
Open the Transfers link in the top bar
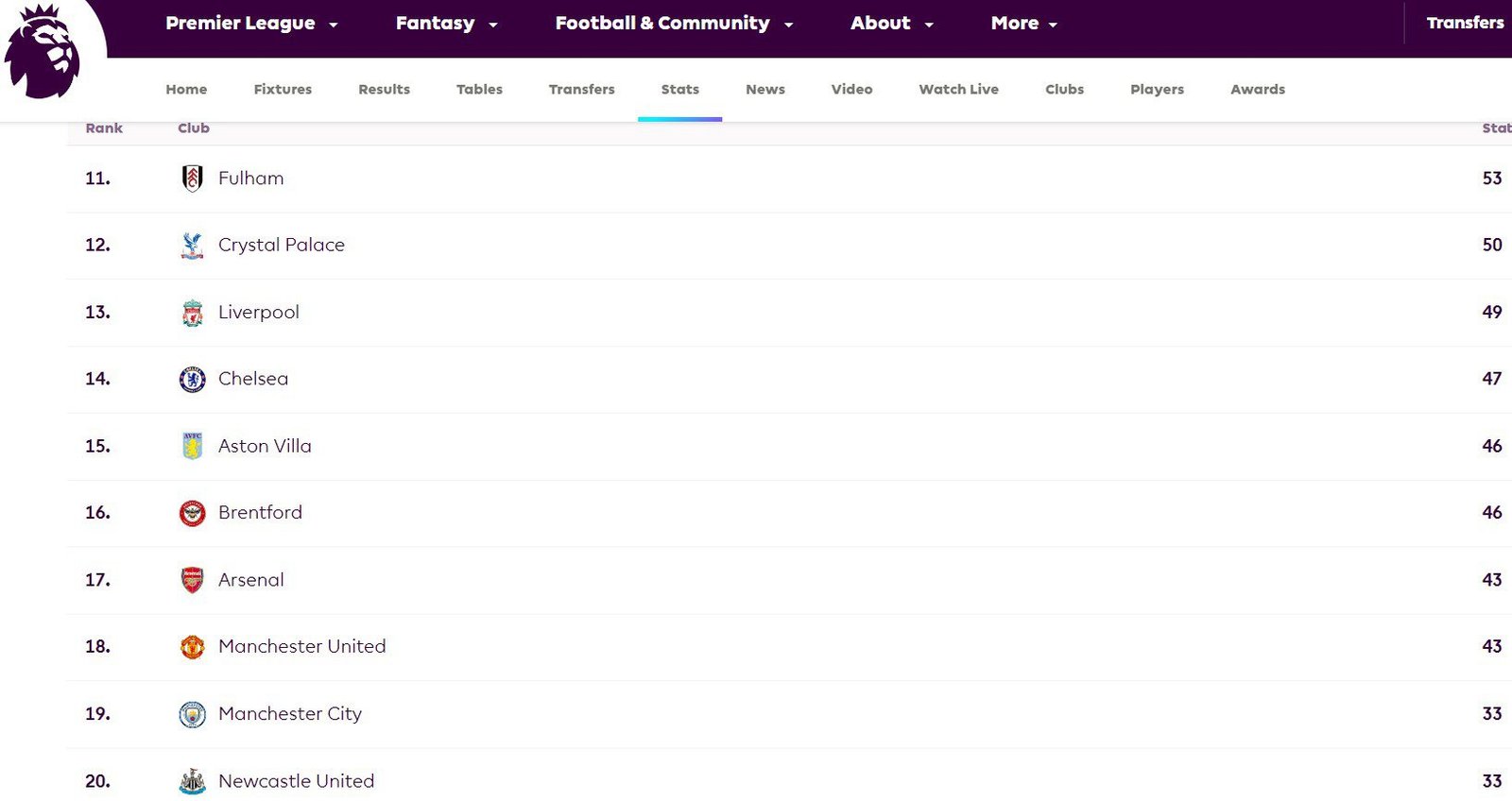pos(1465,23)
